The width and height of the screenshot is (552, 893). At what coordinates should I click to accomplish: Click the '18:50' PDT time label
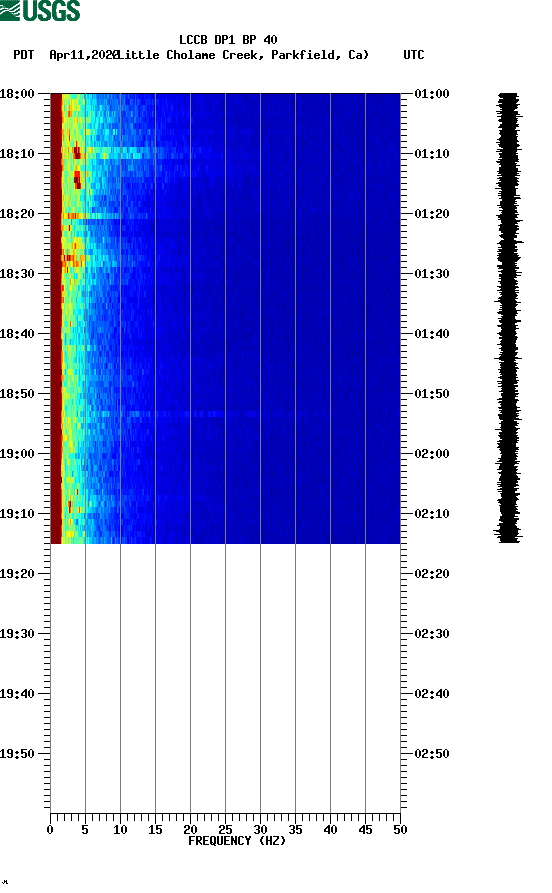[17, 394]
